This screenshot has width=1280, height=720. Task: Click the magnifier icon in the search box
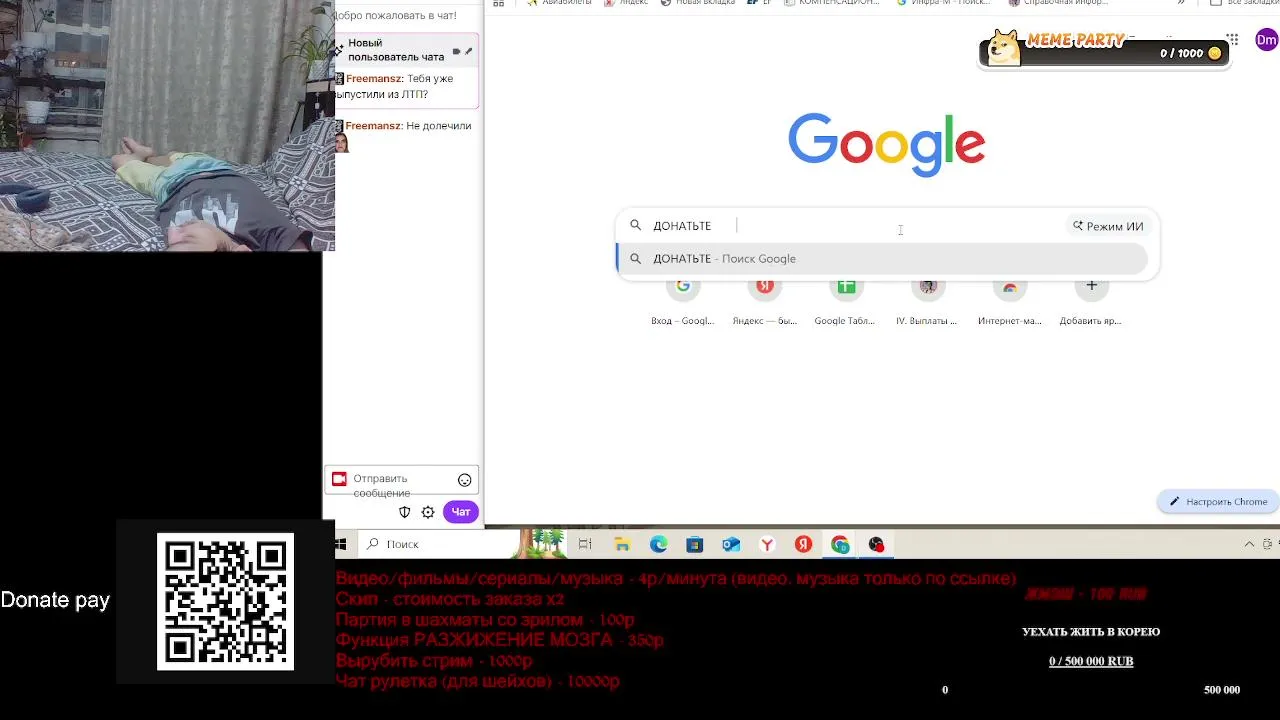(635, 226)
